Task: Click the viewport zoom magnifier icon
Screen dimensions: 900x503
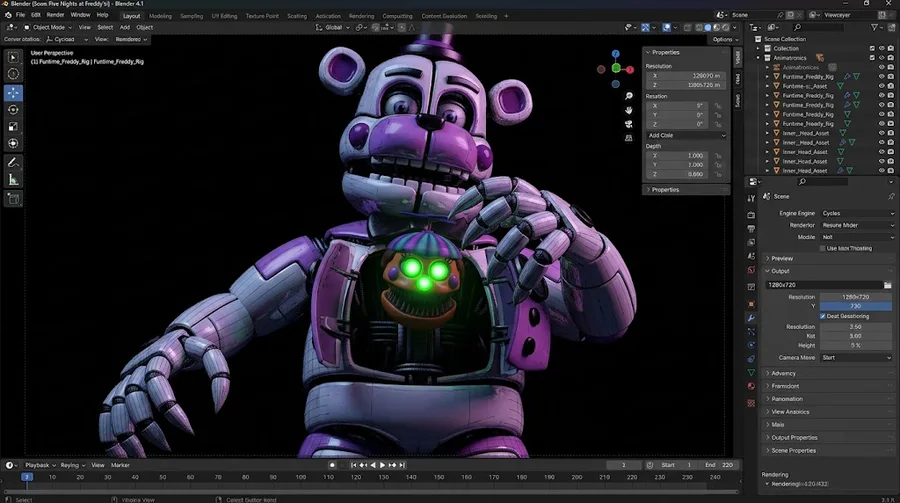Action: (629, 96)
